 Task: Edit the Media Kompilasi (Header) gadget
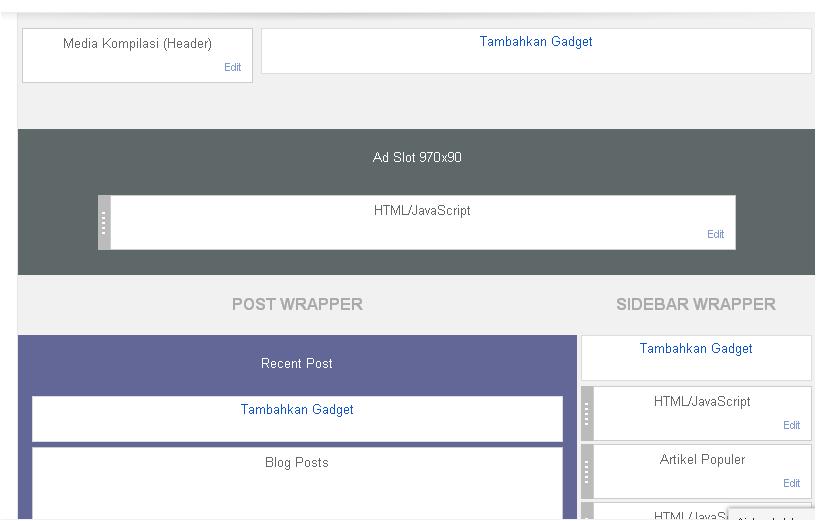232,68
